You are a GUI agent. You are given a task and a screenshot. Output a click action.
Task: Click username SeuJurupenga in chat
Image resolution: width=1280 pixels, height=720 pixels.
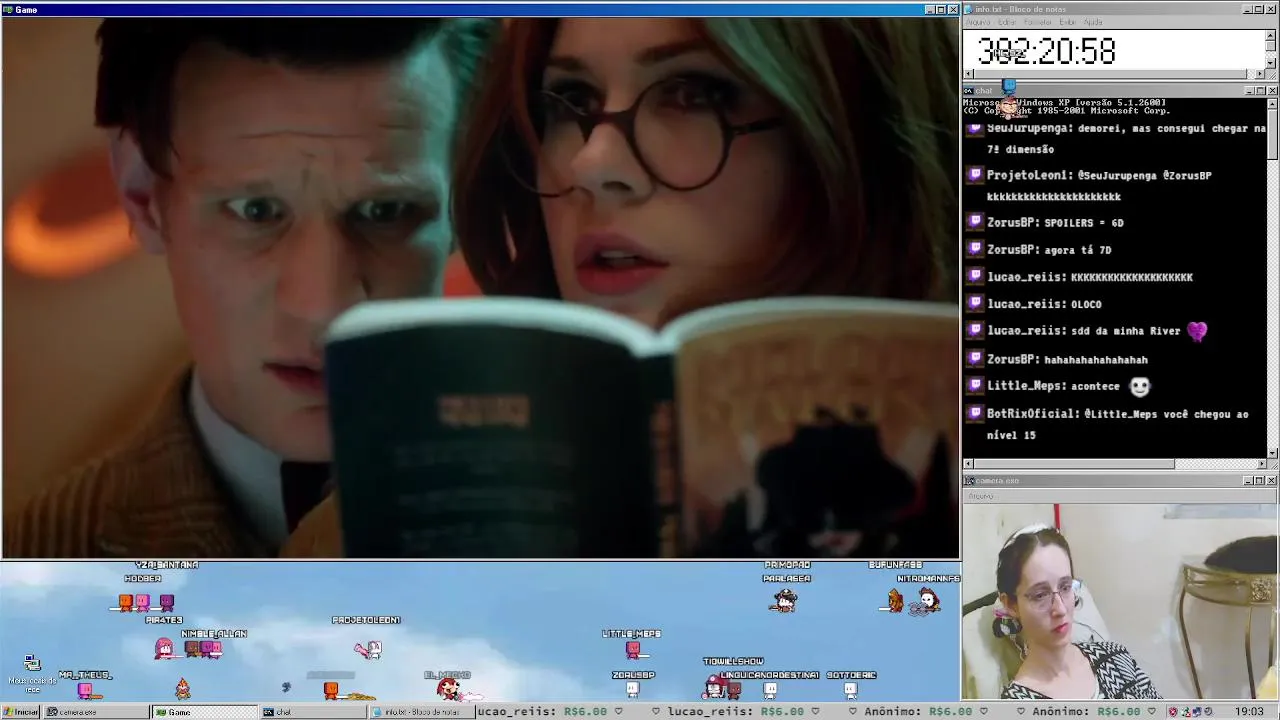[x=1026, y=128]
